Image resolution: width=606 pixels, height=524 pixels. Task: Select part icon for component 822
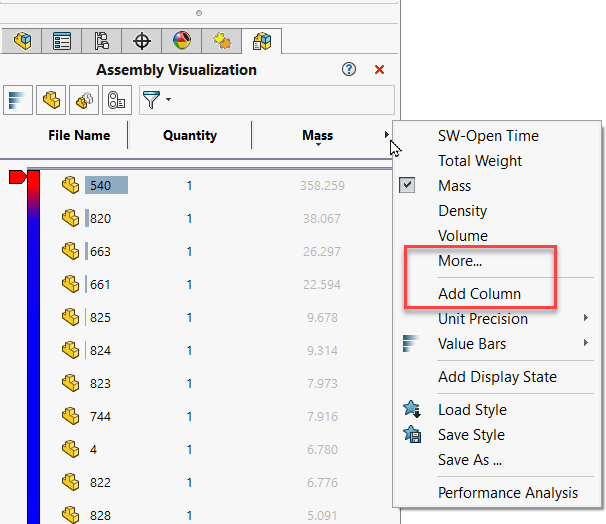pyautogui.click(x=70, y=482)
